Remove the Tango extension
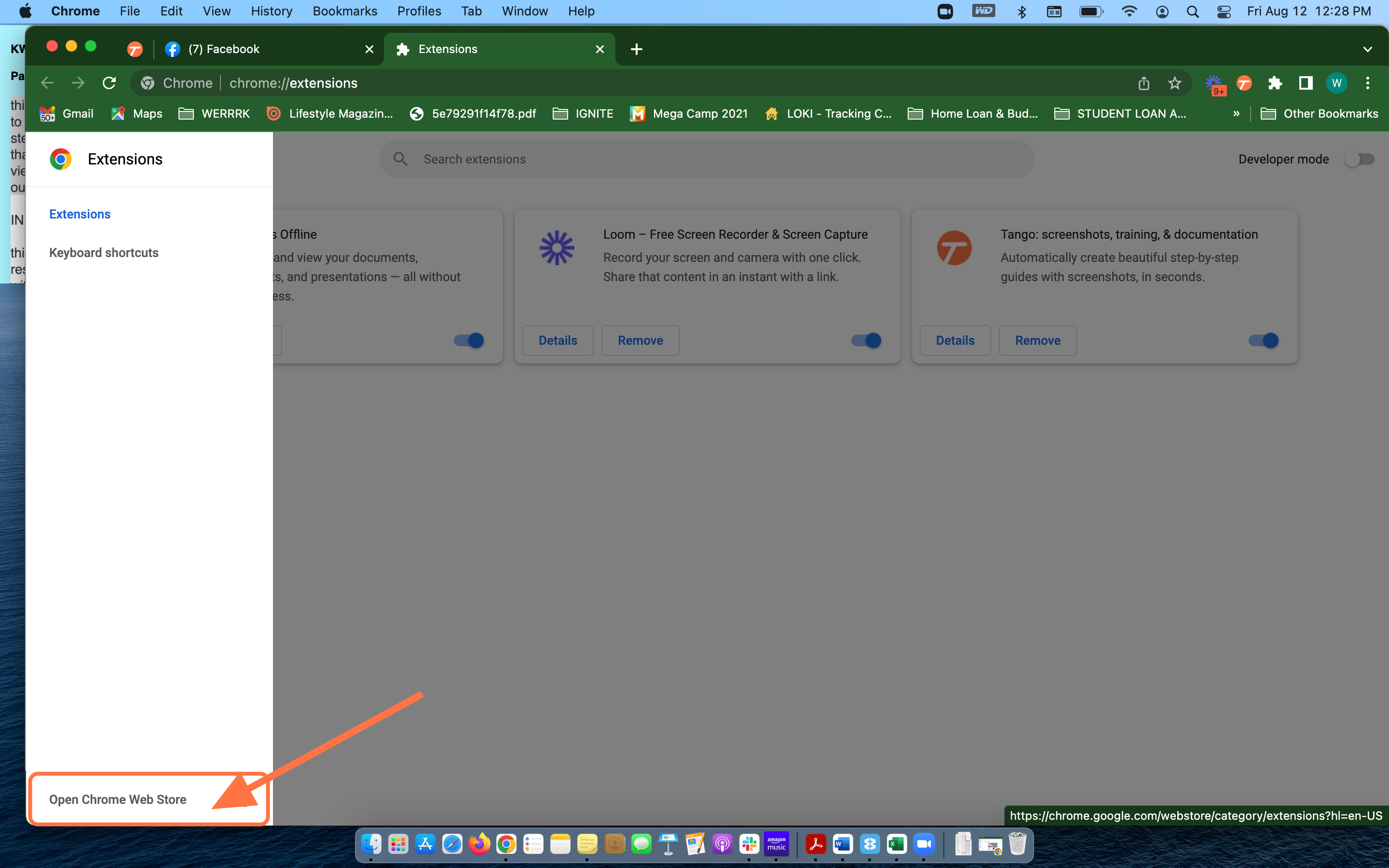This screenshot has width=1389, height=868. [1038, 340]
